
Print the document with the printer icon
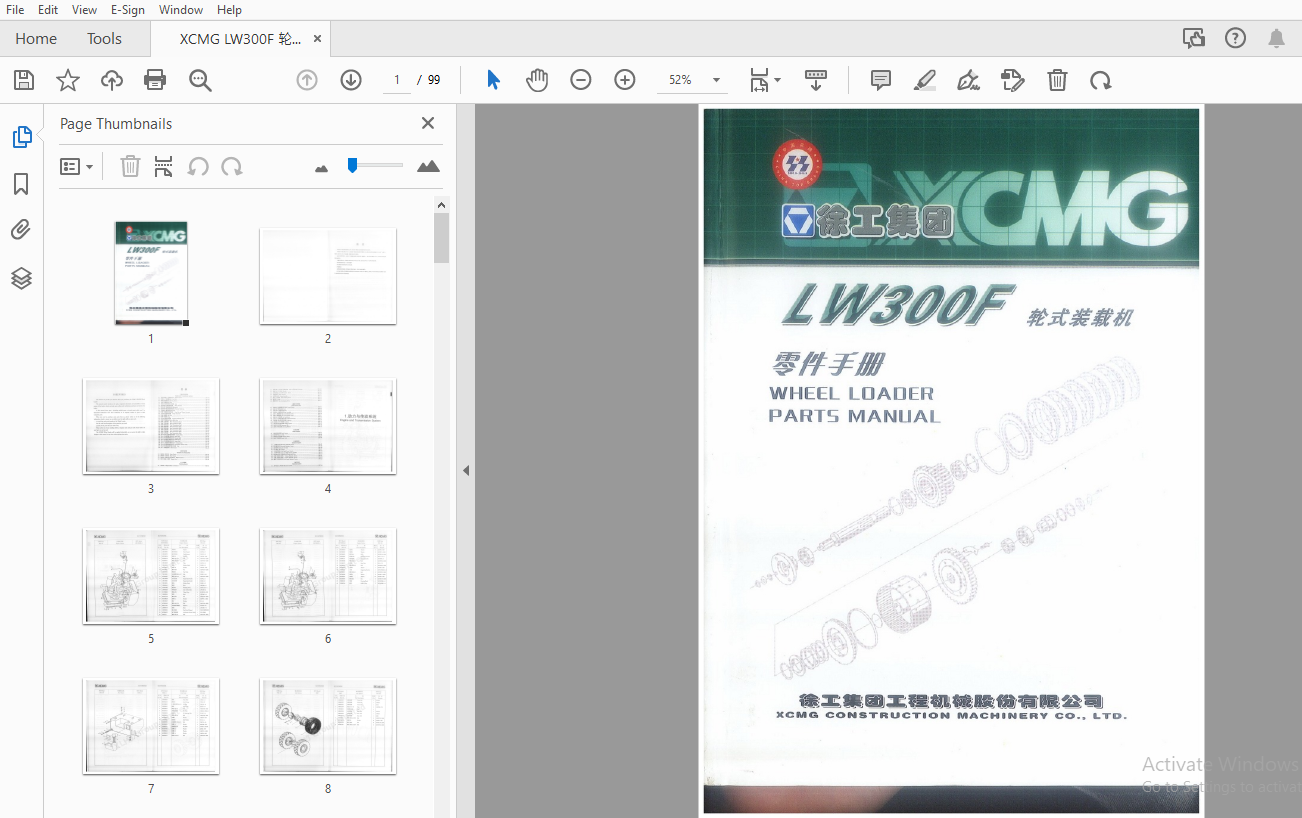[155, 80]
